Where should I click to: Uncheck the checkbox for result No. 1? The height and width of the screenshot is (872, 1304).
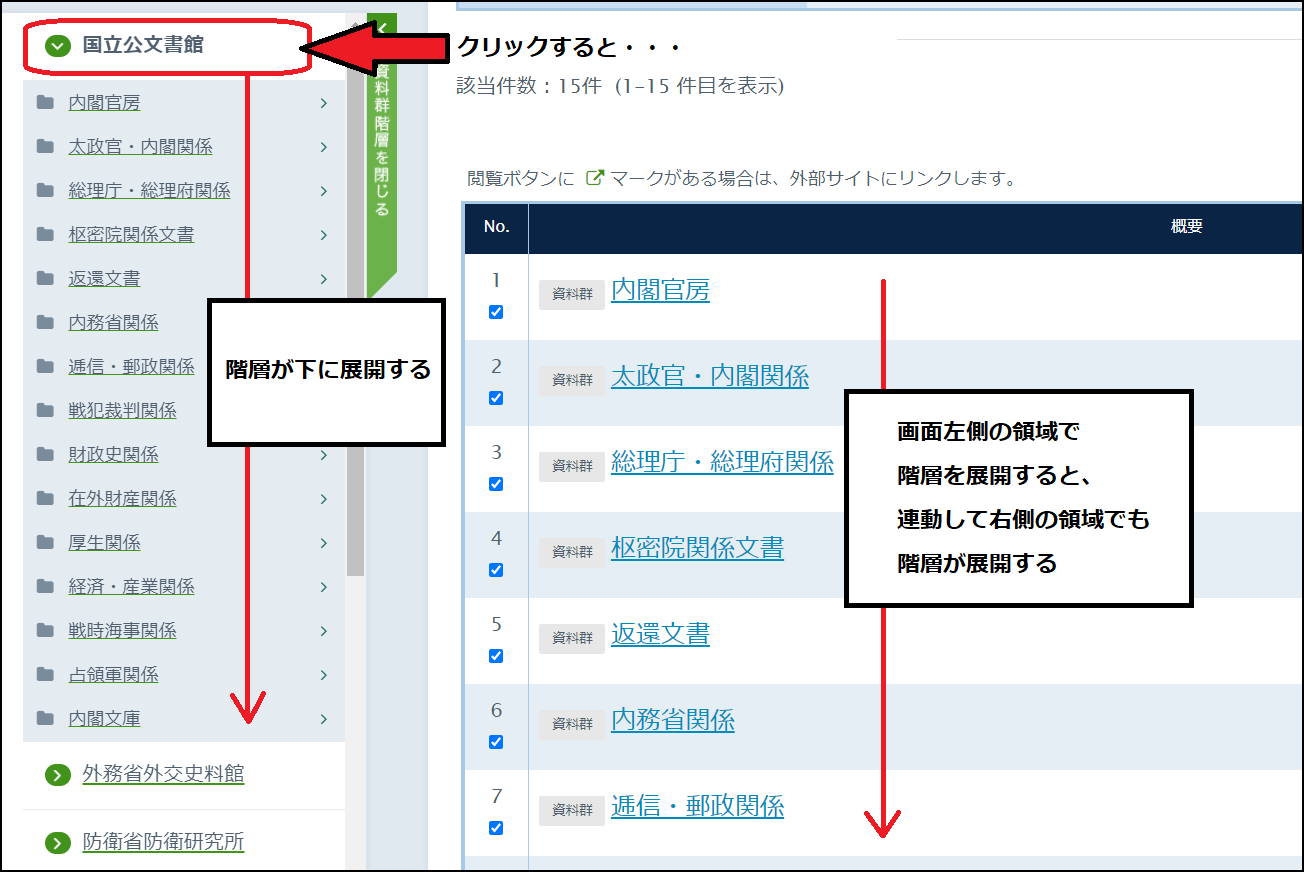tap(496, 312)
